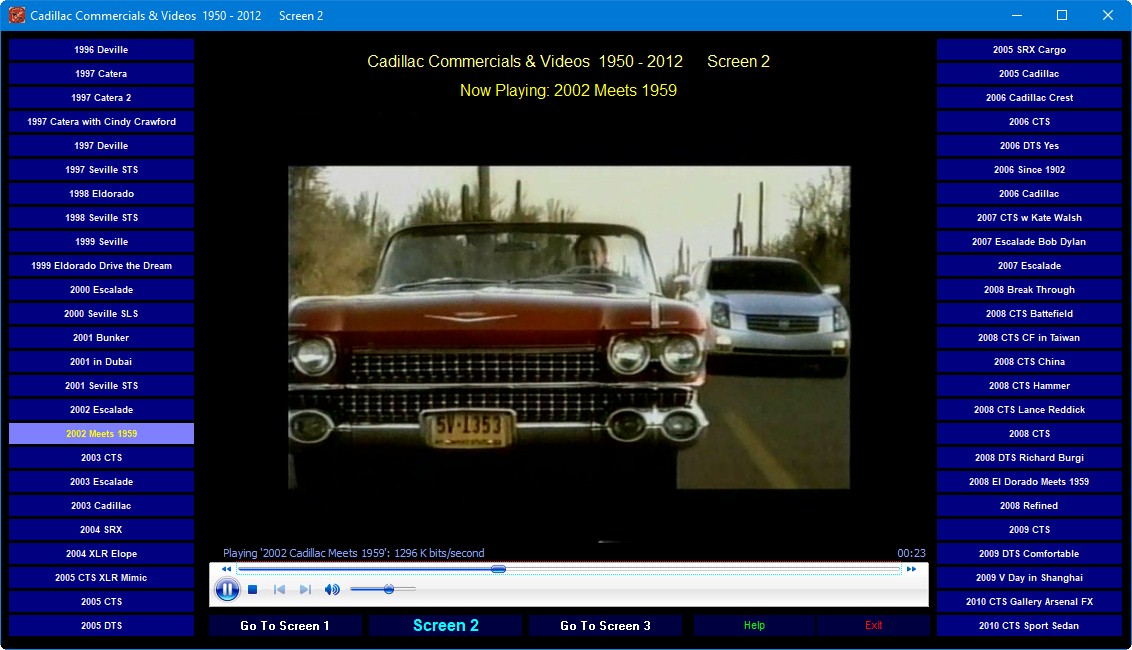Viewport: 1132px width, 650px height.
Task: Skip to previous video using the skip-back icon
Action: tap(279, 589)
